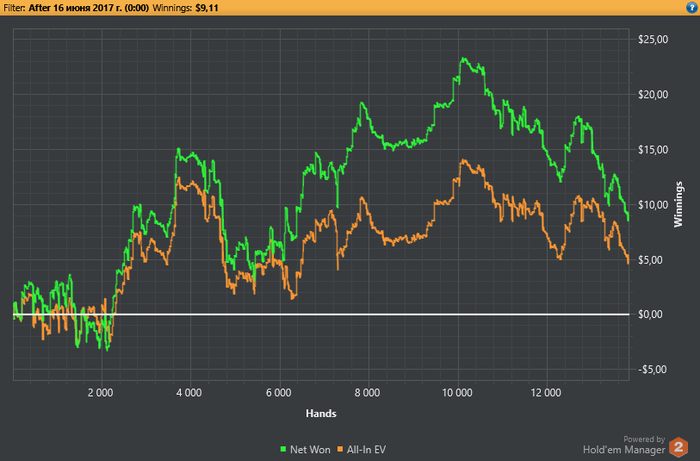Click the 6 000 hands axis label
The image size is (700, 461).
(279, 393)
